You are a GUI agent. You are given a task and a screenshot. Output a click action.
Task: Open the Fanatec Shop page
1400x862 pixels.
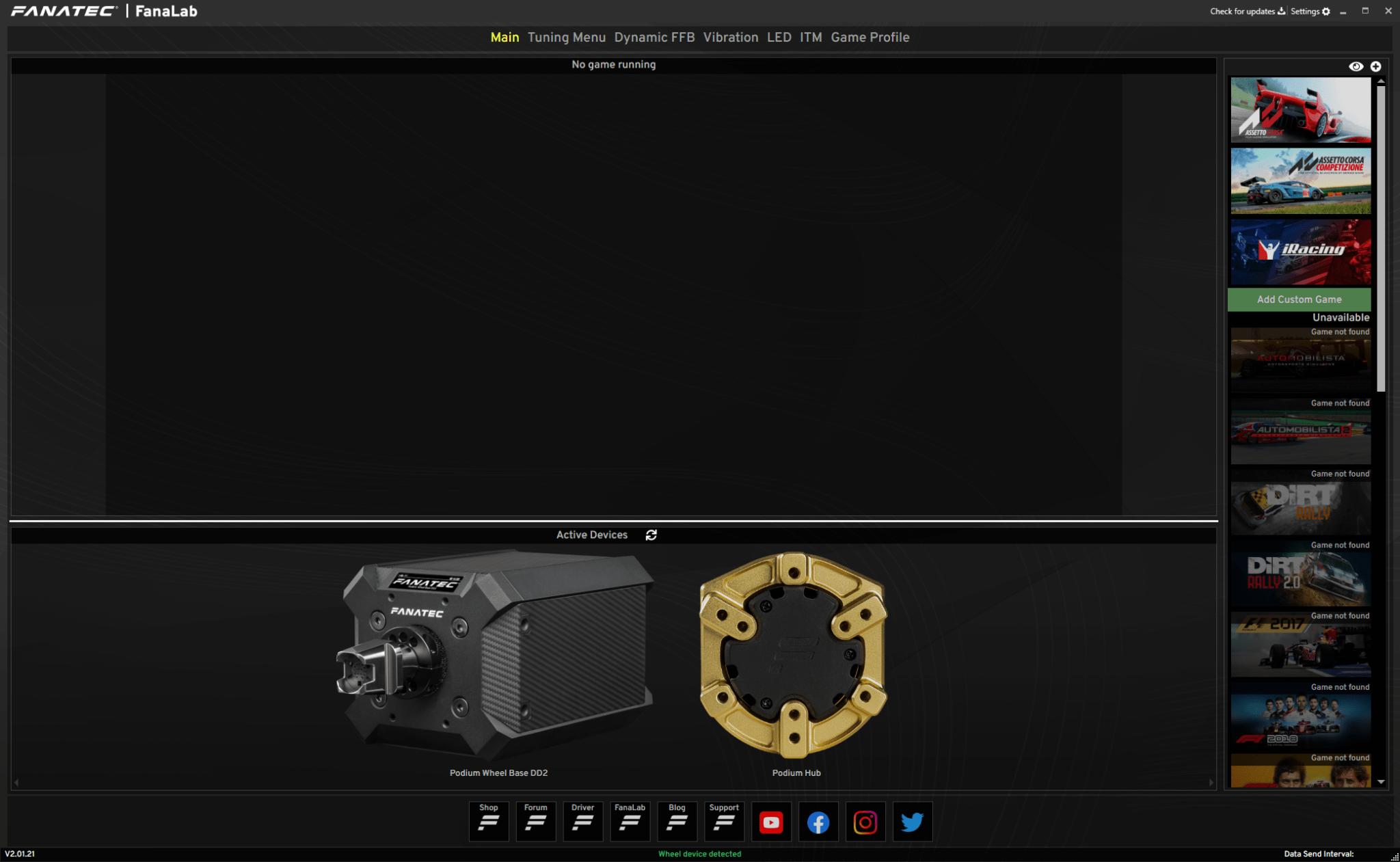pyautogui.click(x=489, y=822)
